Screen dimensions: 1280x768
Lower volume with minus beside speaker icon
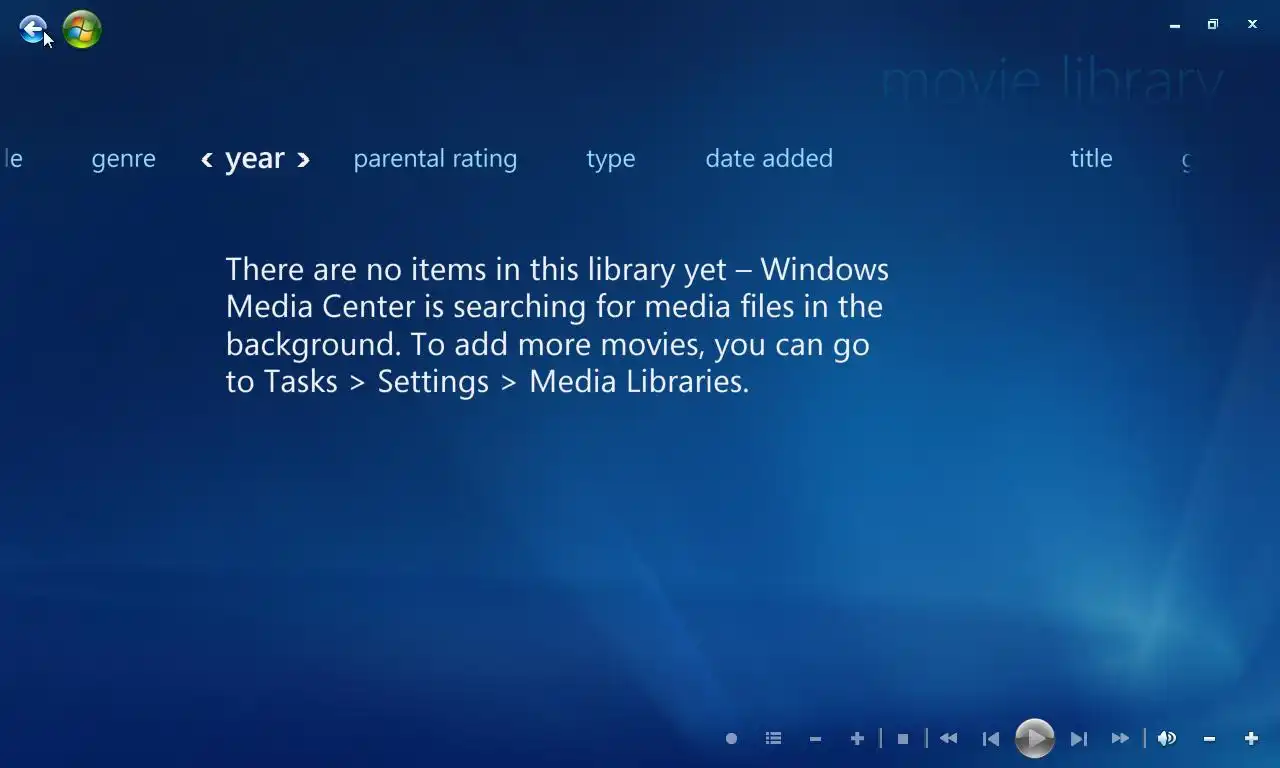click(1209, 739)
